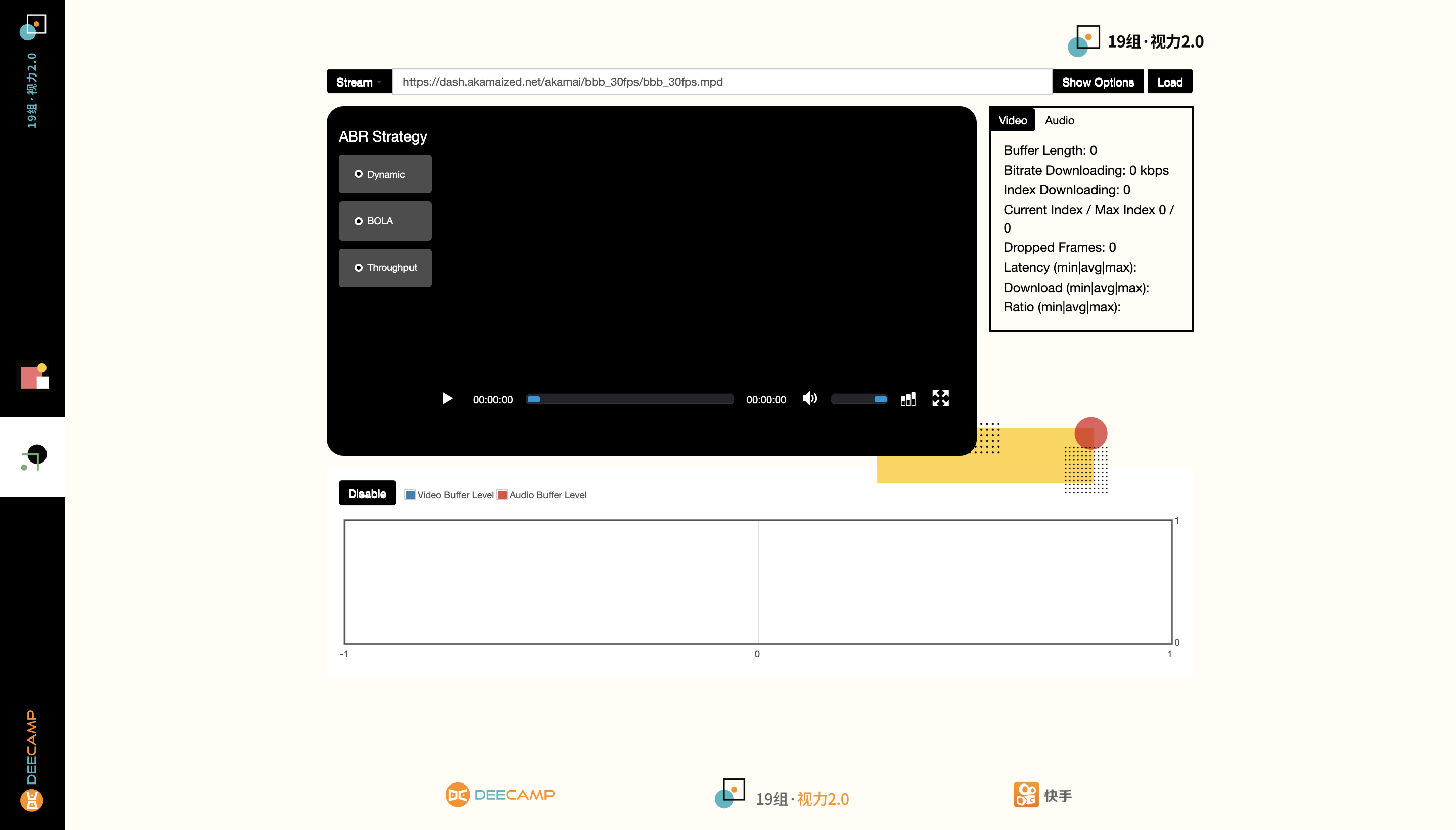Open the bitrate quality list icon
This screenshot has height=830, width=1456.
[x=908, y=399]
